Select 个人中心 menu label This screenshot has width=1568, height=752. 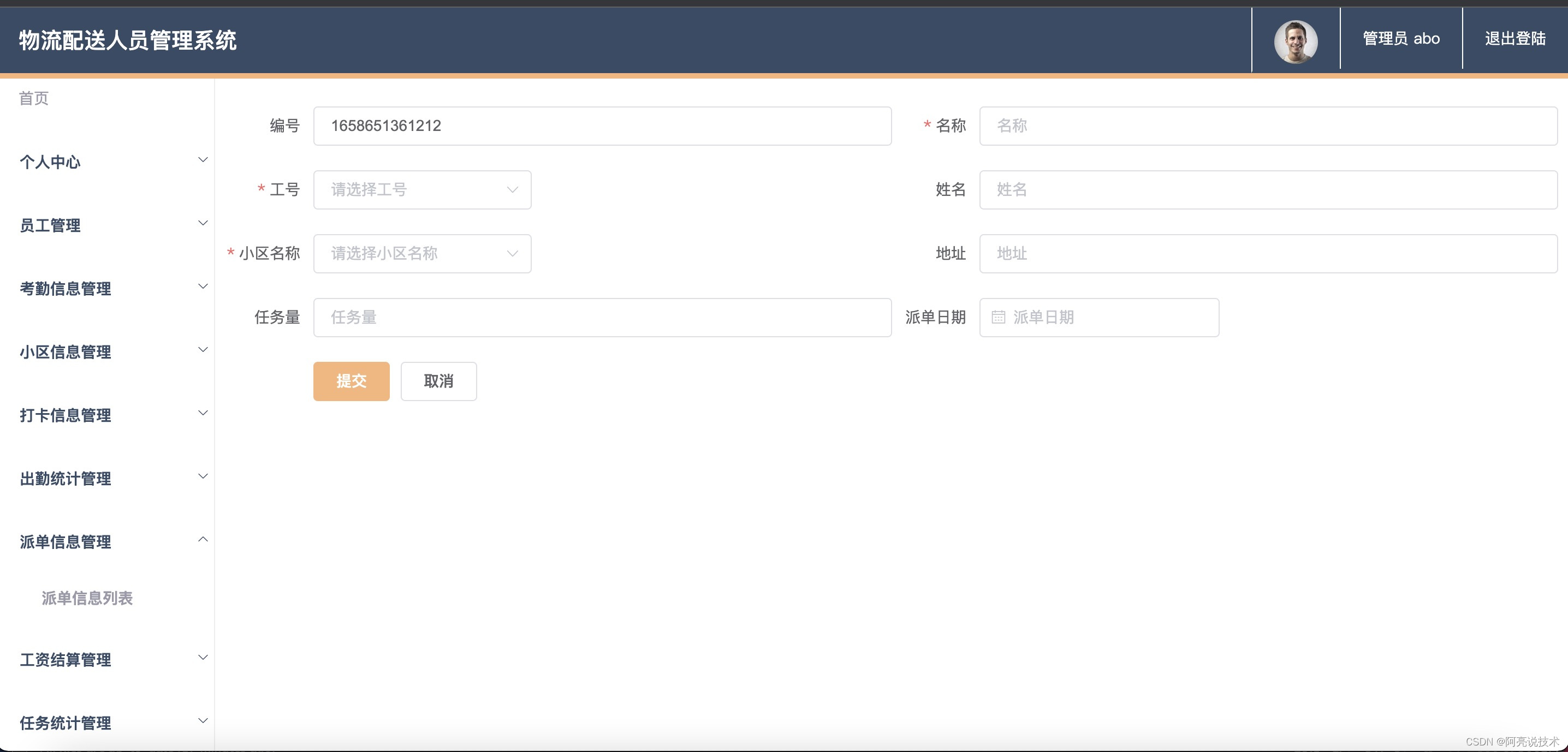(50, 162)
